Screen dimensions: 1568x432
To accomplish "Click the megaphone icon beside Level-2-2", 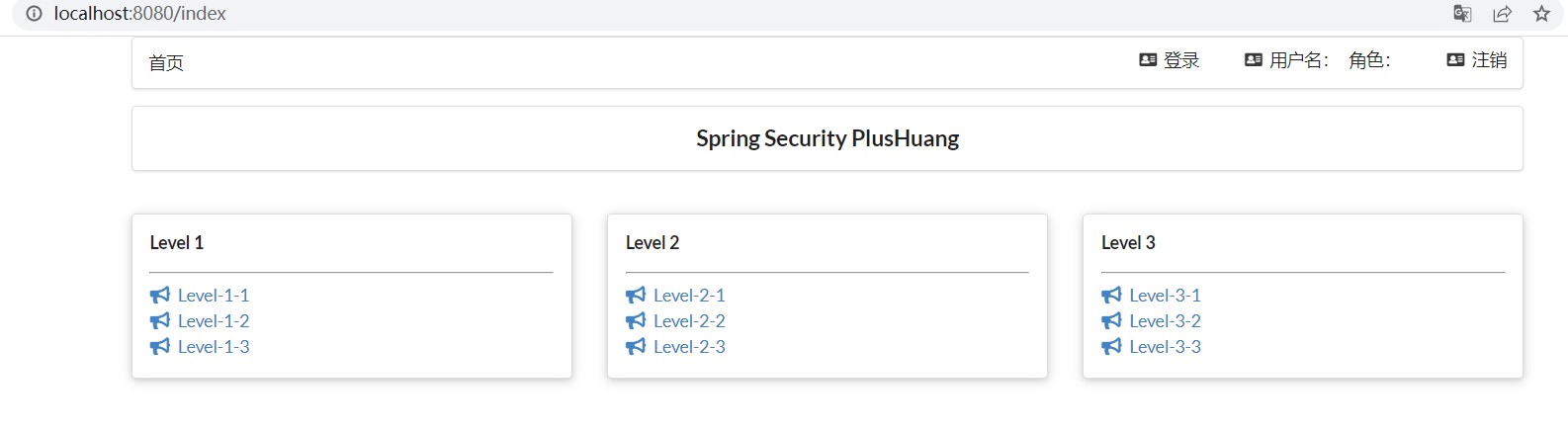I will pyautogui.click(x=636, y=321).
